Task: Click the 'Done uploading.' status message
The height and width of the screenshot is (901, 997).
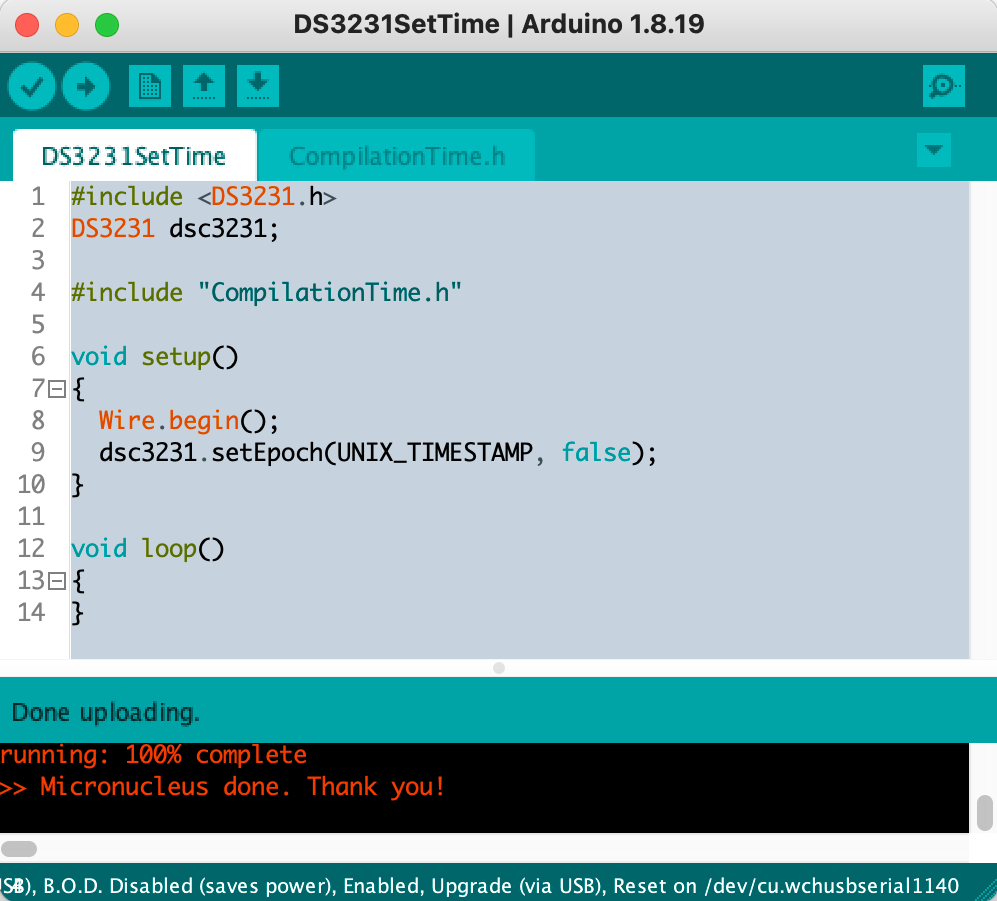Action: tap(106, 713)
